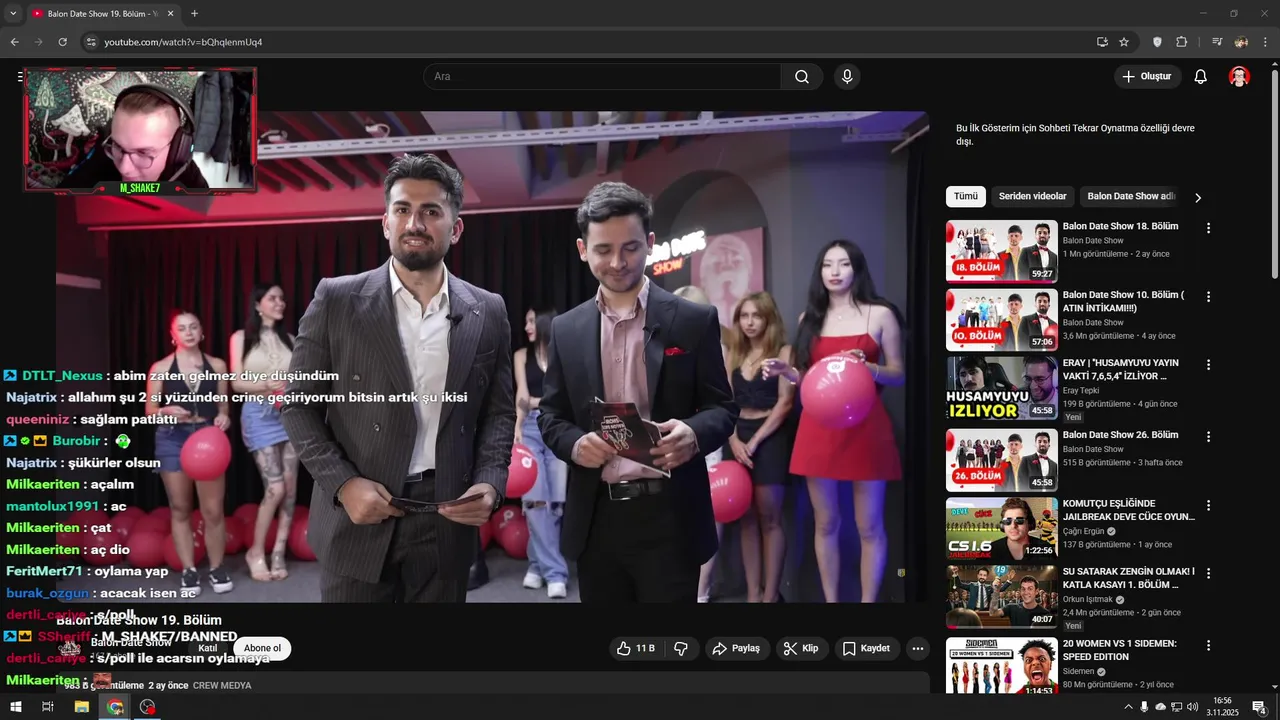Open HUSAMYUYU IZLIYOR video thumbnail

tap(1001, 388)
